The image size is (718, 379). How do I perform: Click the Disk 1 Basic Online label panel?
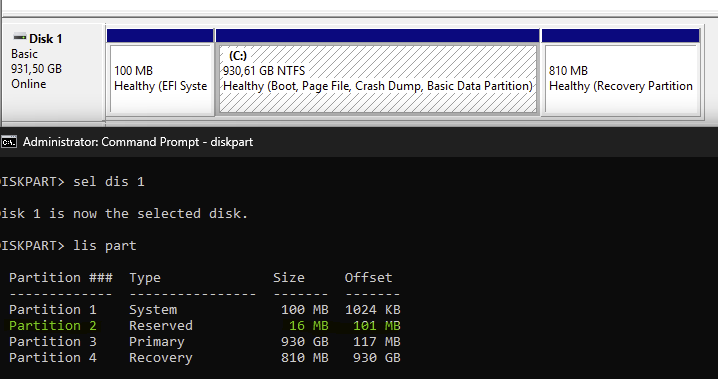pyautogui.click(x=54, y=72)
